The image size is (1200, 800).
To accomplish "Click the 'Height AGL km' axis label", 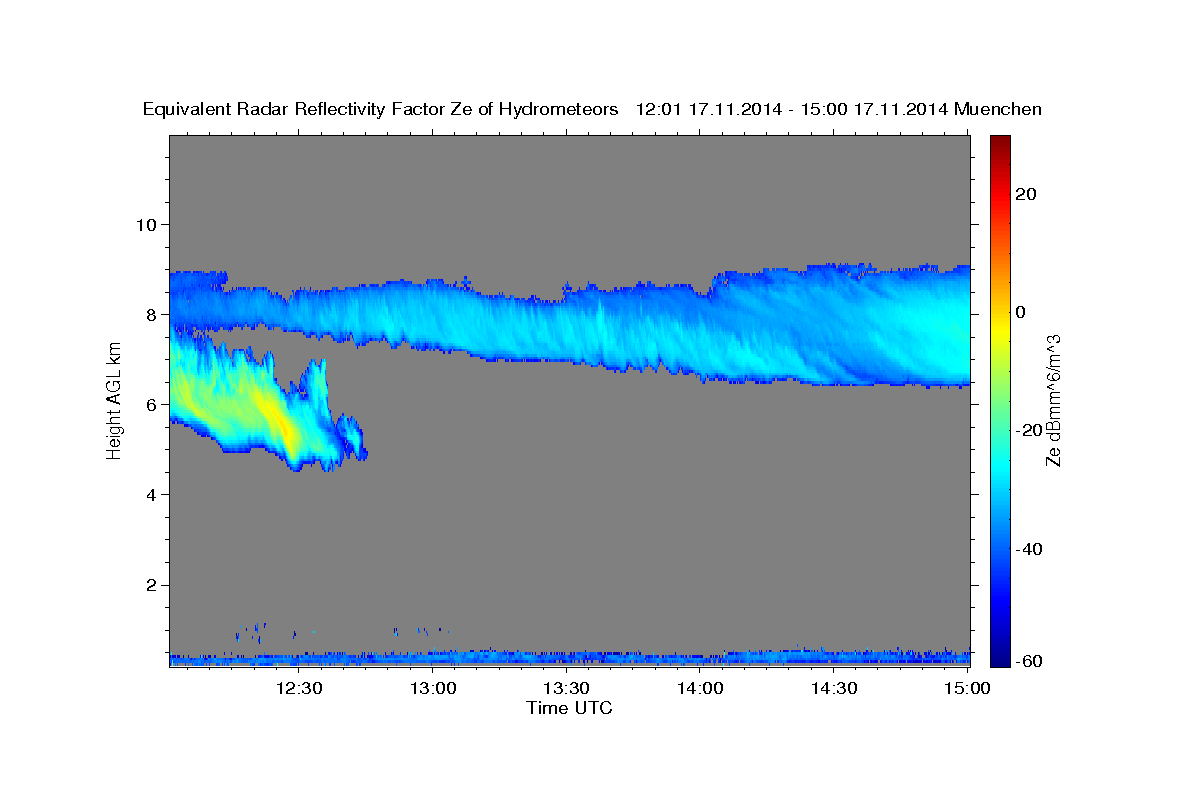I will [x=114, y=401].
